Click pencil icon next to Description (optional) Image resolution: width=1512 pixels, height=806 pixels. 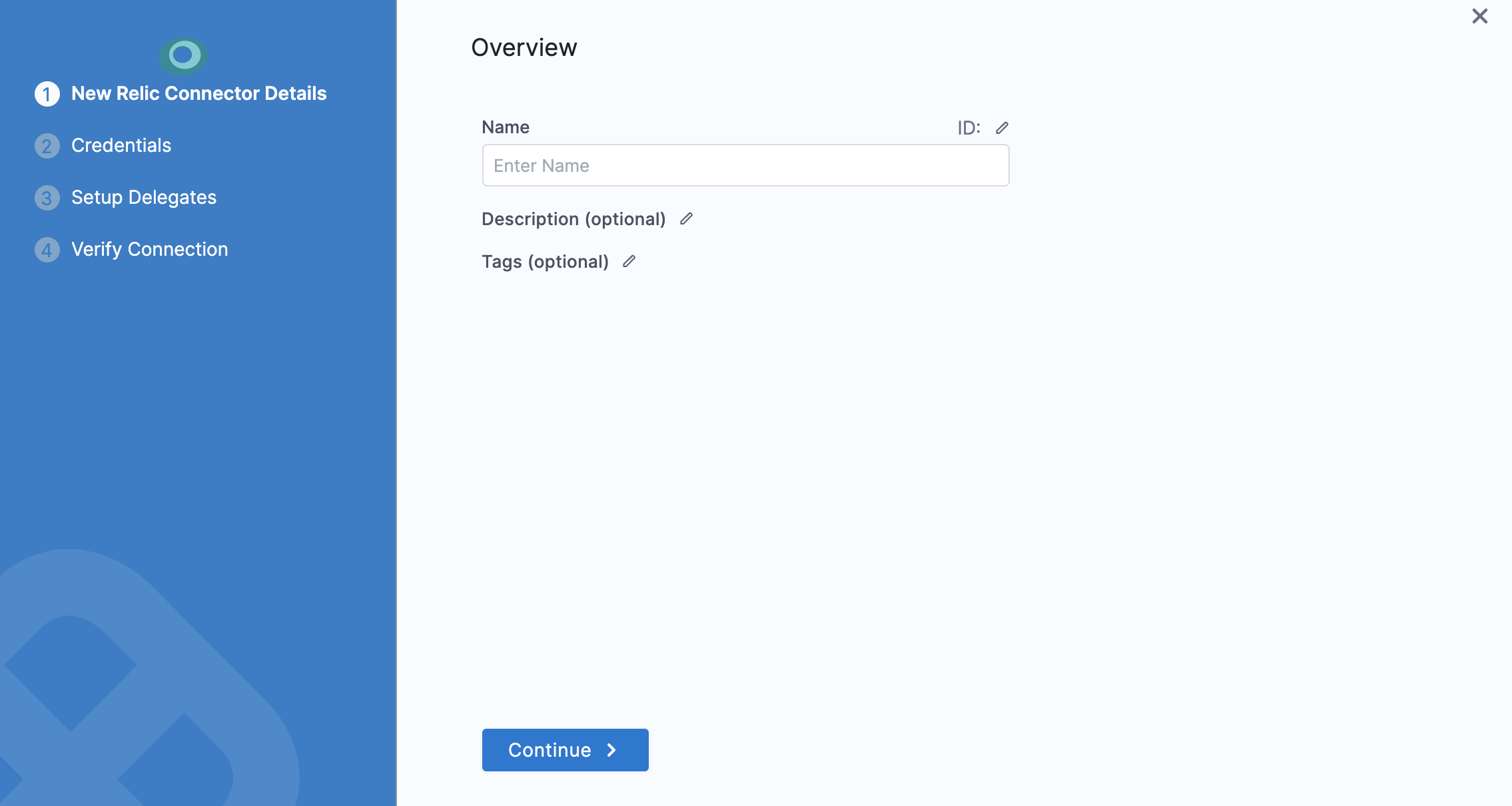[x=686, y=219]
